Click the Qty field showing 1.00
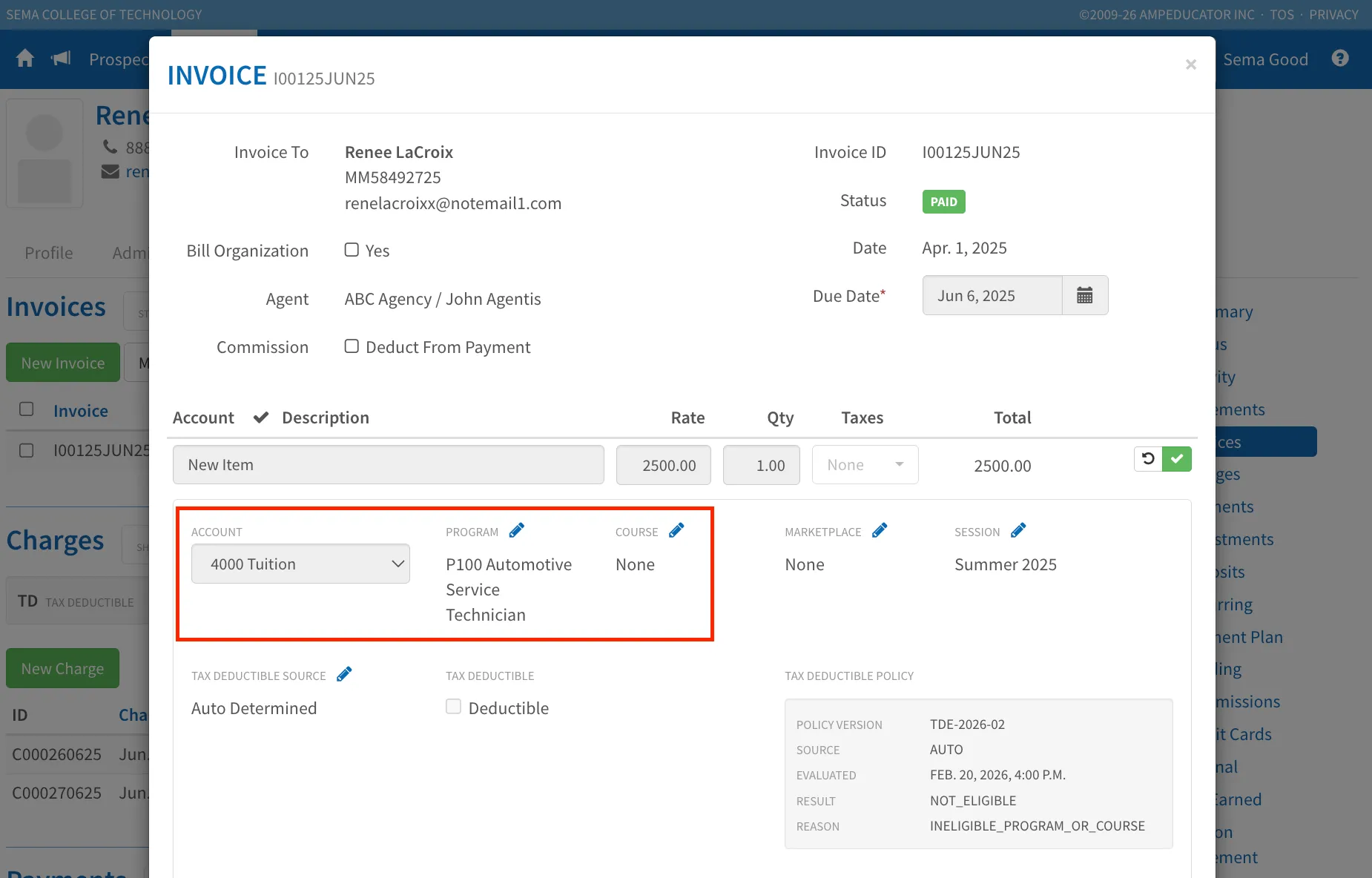This screenshot has width=1372, height=878. (762, 465)
